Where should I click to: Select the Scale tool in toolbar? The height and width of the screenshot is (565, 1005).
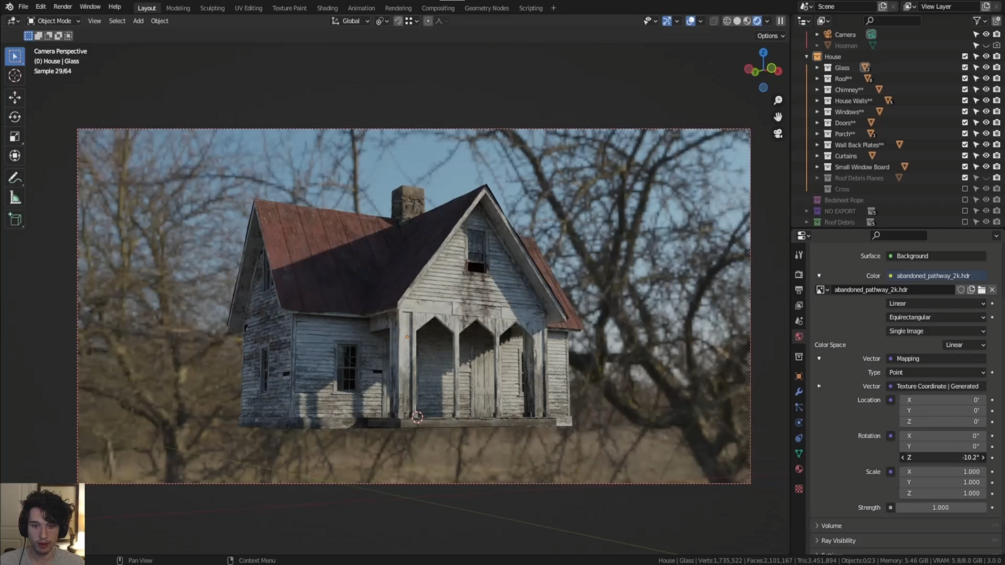pyautogui.click(x=15, y=136)
